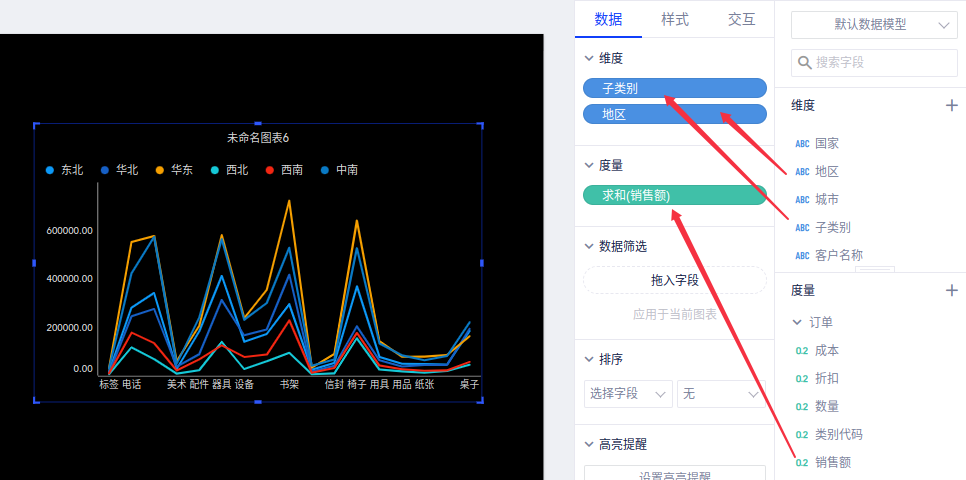Toggle the 东北 series in chart legend
The width and height of the screenshot is (966, 480).
coord(65,170)
